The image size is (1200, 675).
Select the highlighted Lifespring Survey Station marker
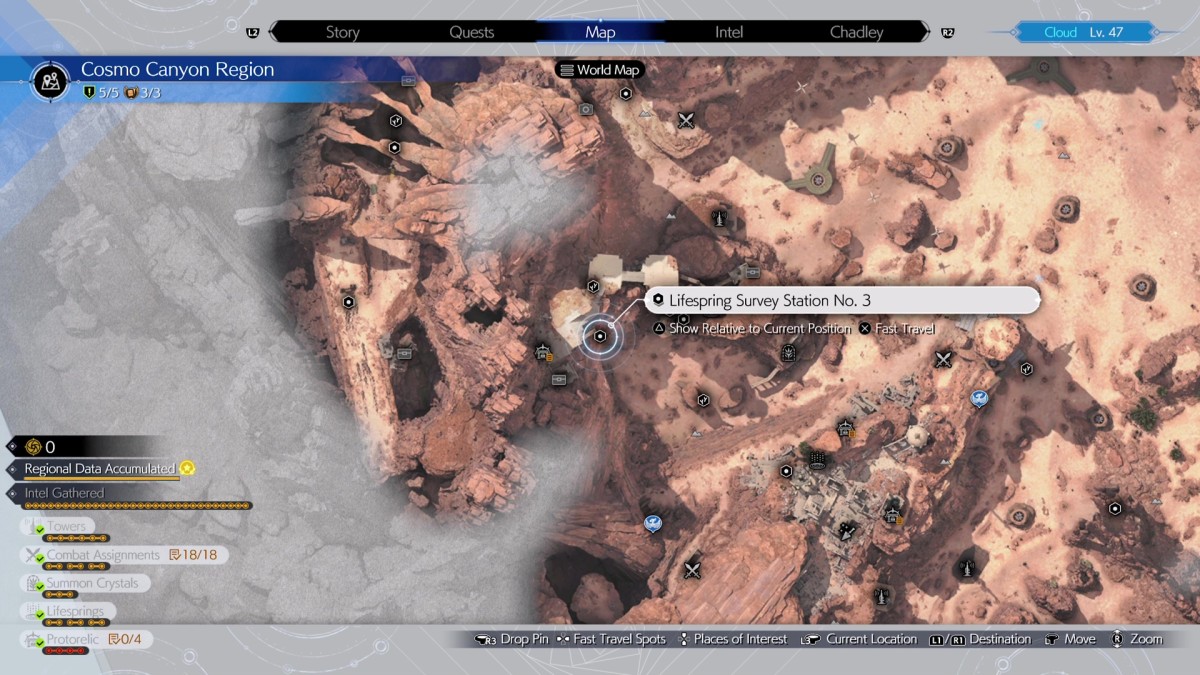tap(599, 337)
